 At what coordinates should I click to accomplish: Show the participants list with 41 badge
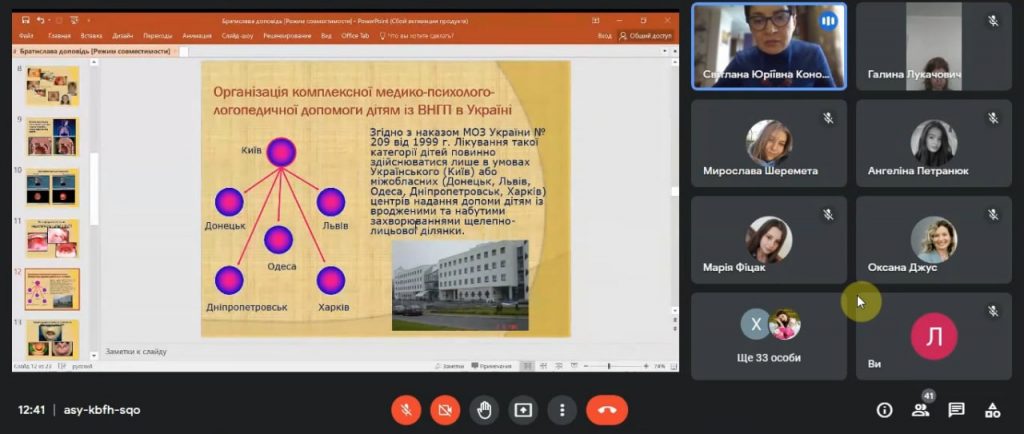pos(920,410)
